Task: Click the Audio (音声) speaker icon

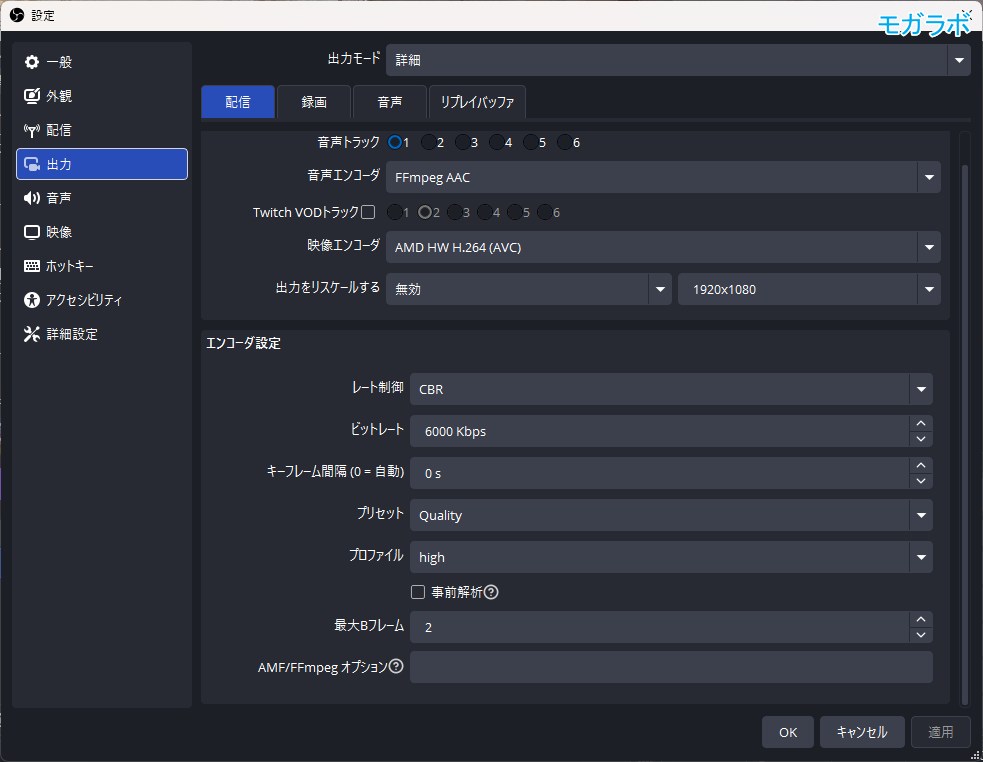Action: point(31,198)
